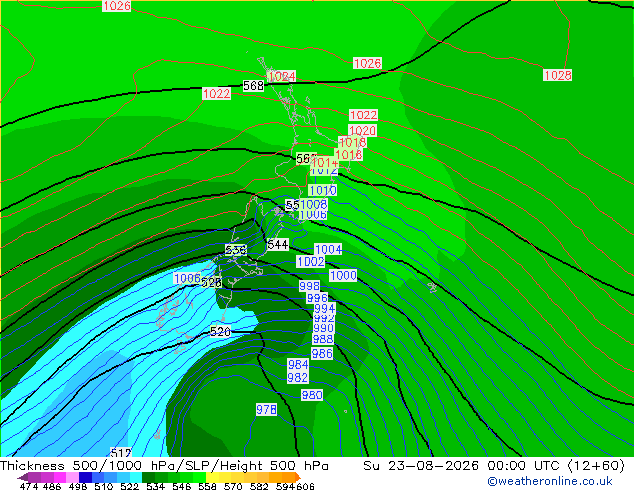Image resolution: width=634 pixels, height=490 pixels.
Task: Click the red 1024 isobar label
Action: point(282,76)
